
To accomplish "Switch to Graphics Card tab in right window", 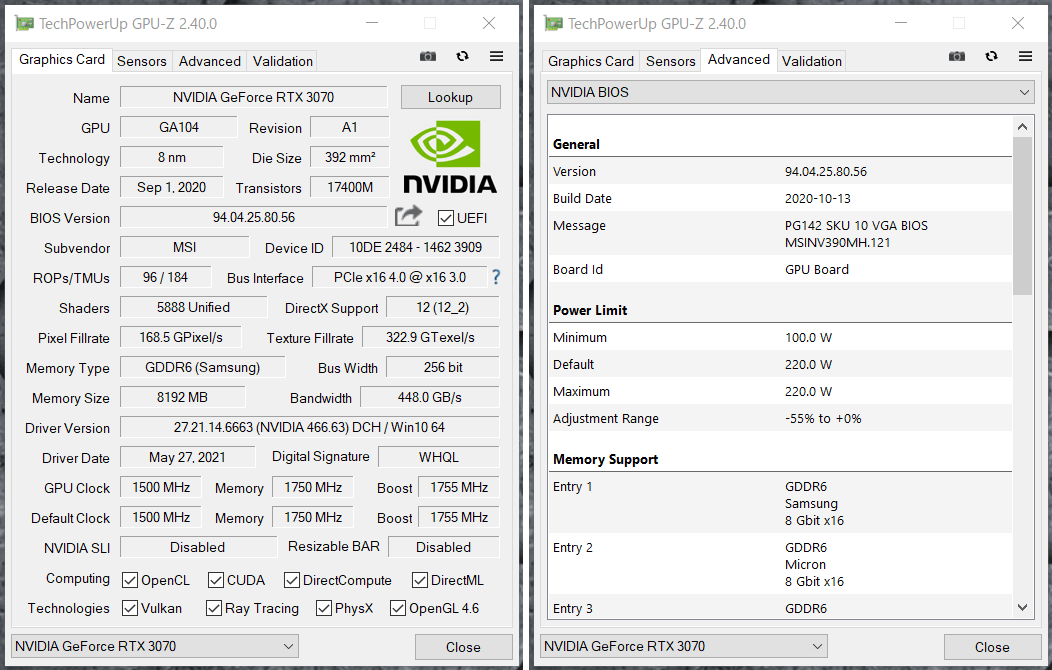I will pos(590,61).
